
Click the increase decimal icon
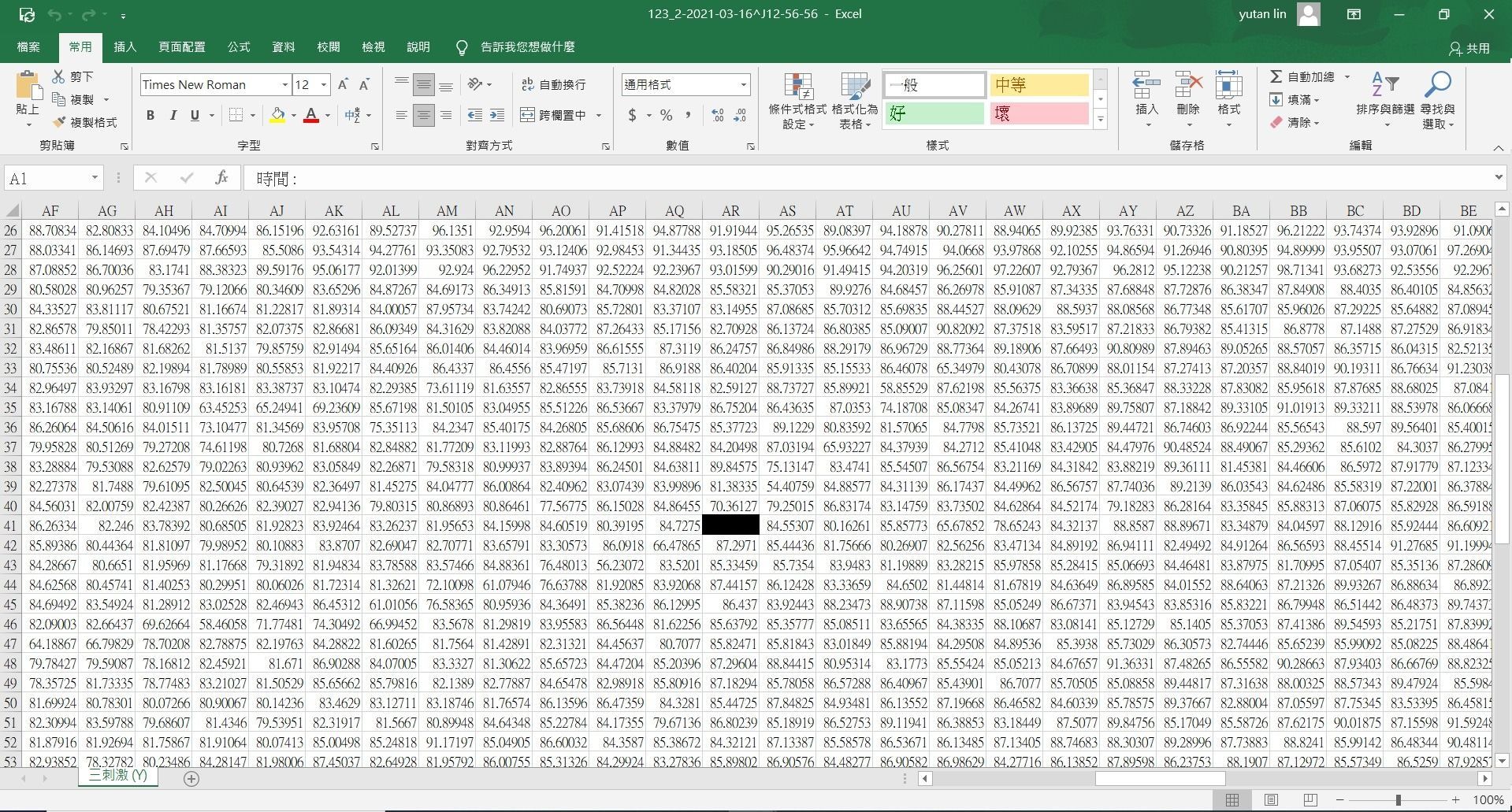tap(718, 116)
